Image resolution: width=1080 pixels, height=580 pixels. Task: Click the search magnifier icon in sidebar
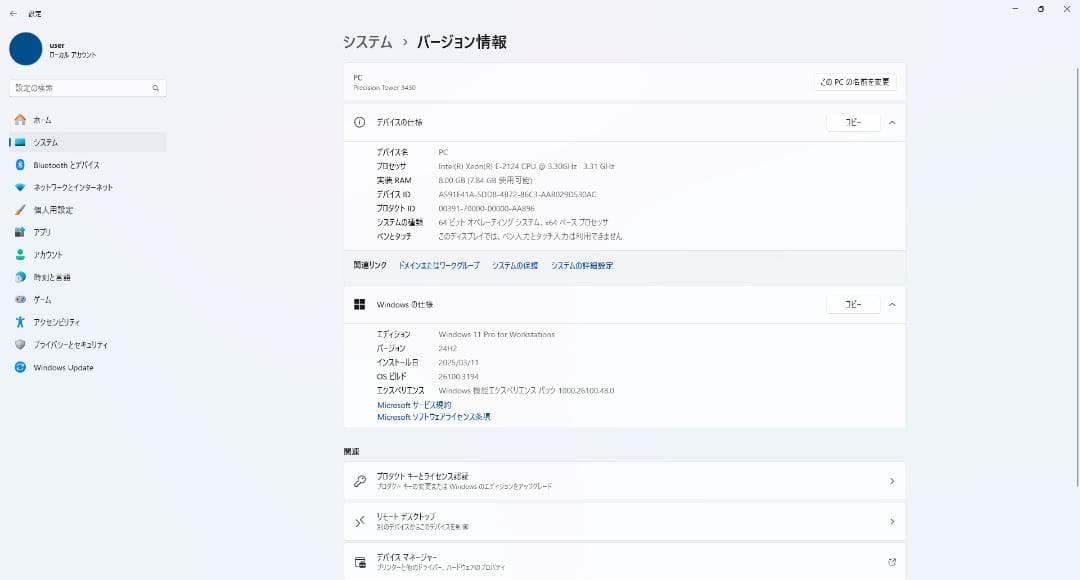(x=156, y=88)
